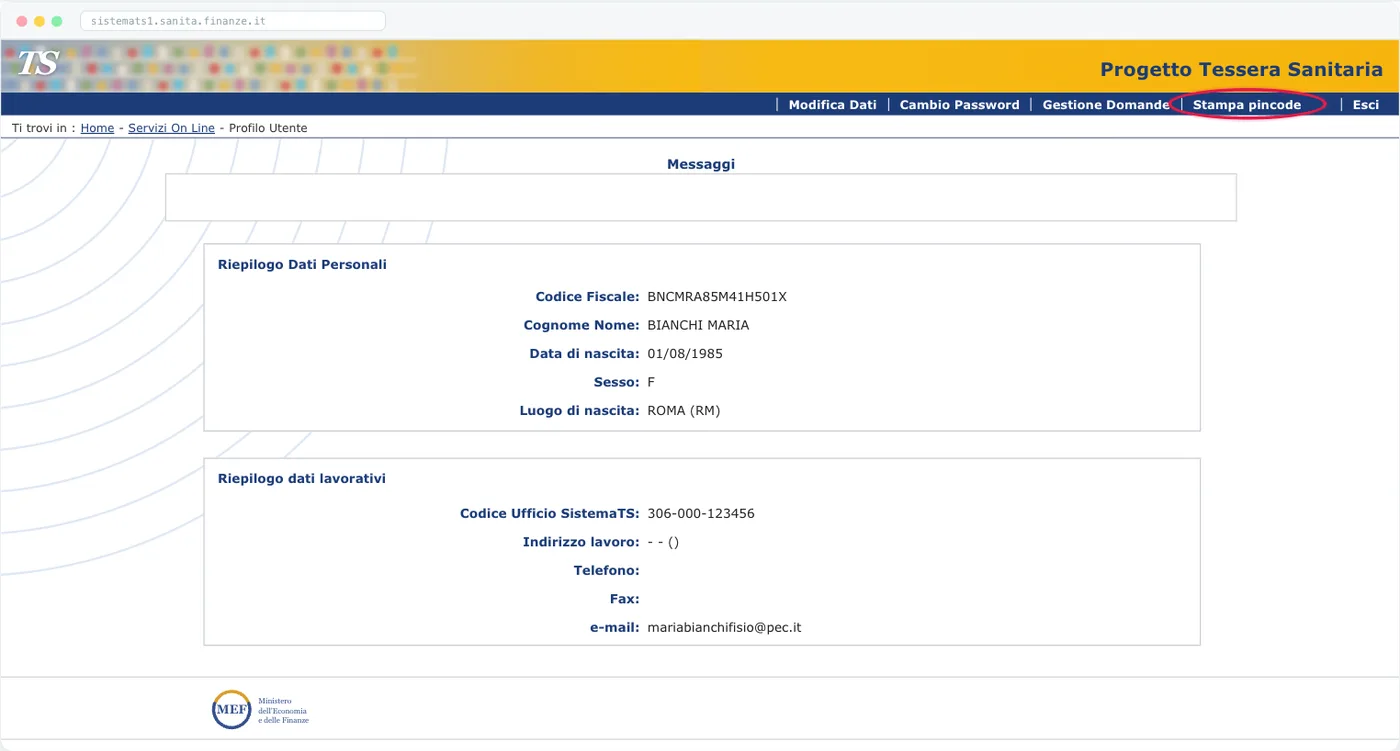
Task: Click the Codice Ufficio SistemaTS label
Action: click(x=549, y=514)
